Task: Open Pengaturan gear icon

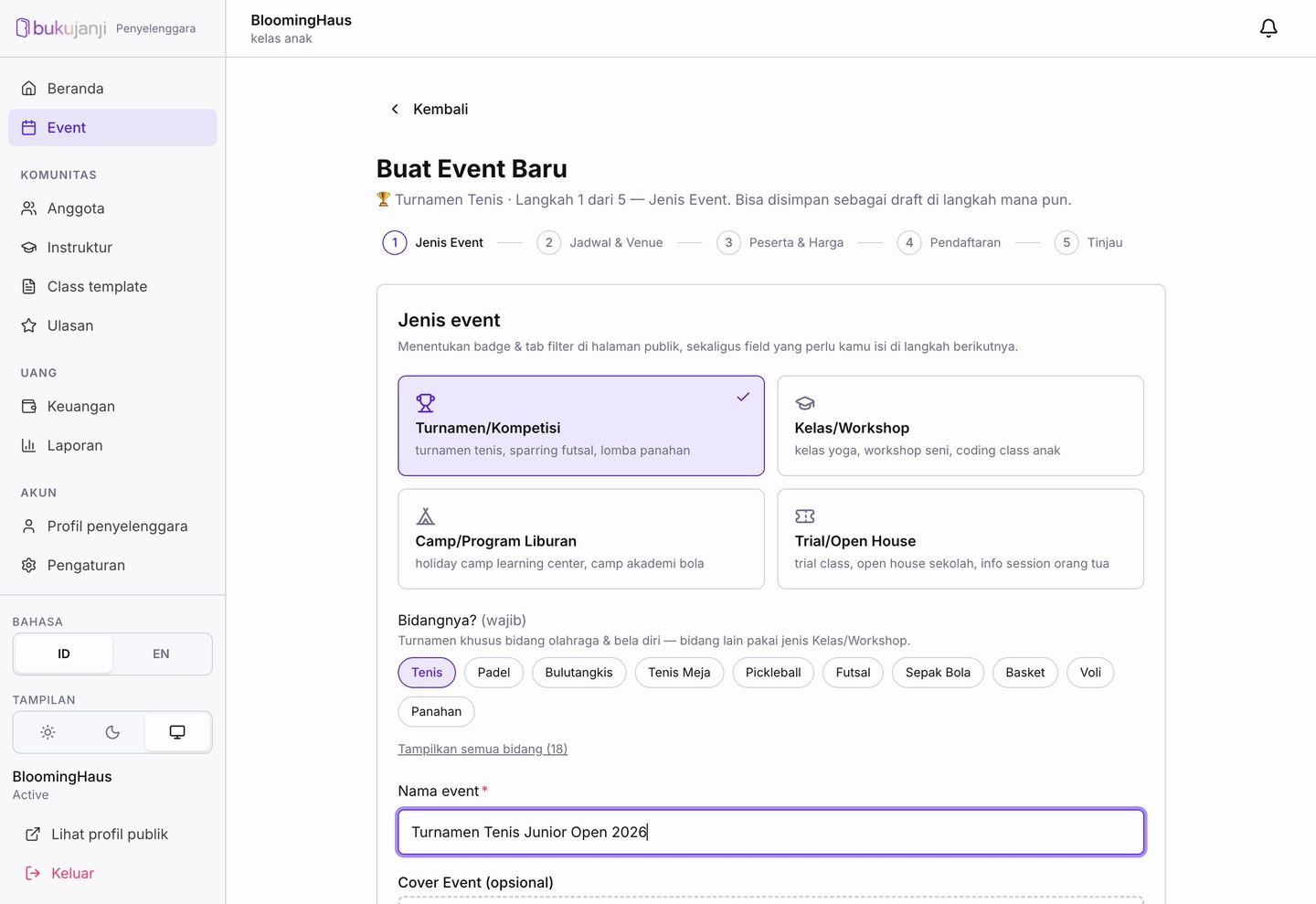Action: 29,566
